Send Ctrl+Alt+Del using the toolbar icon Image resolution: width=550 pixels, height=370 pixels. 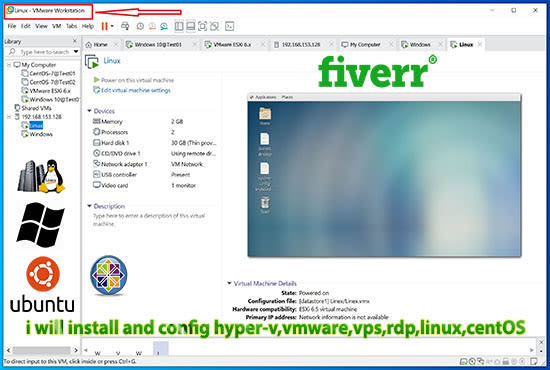coord(125,26)
